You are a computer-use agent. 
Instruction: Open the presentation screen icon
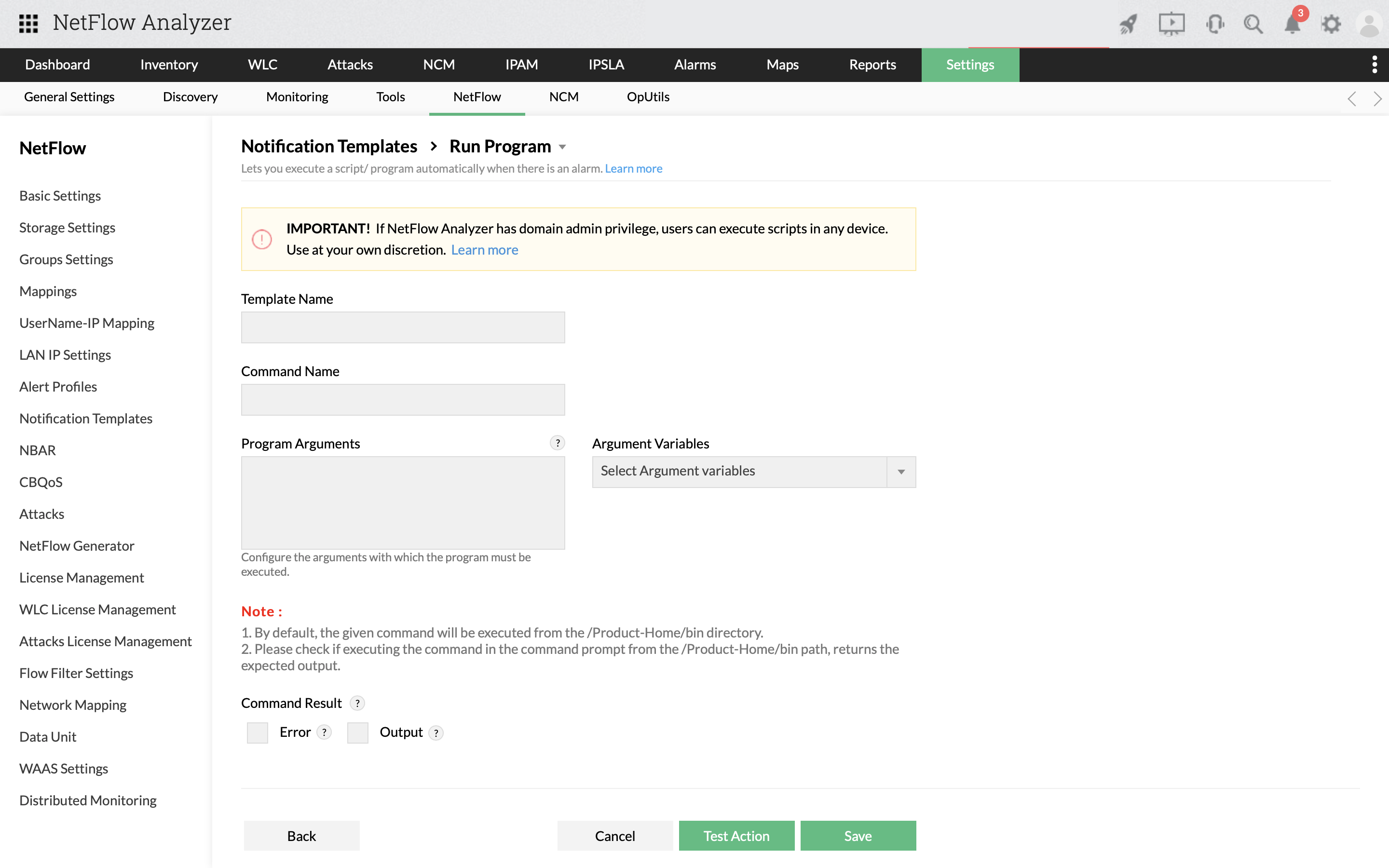pyautogui.click(x=1171, y=24)
